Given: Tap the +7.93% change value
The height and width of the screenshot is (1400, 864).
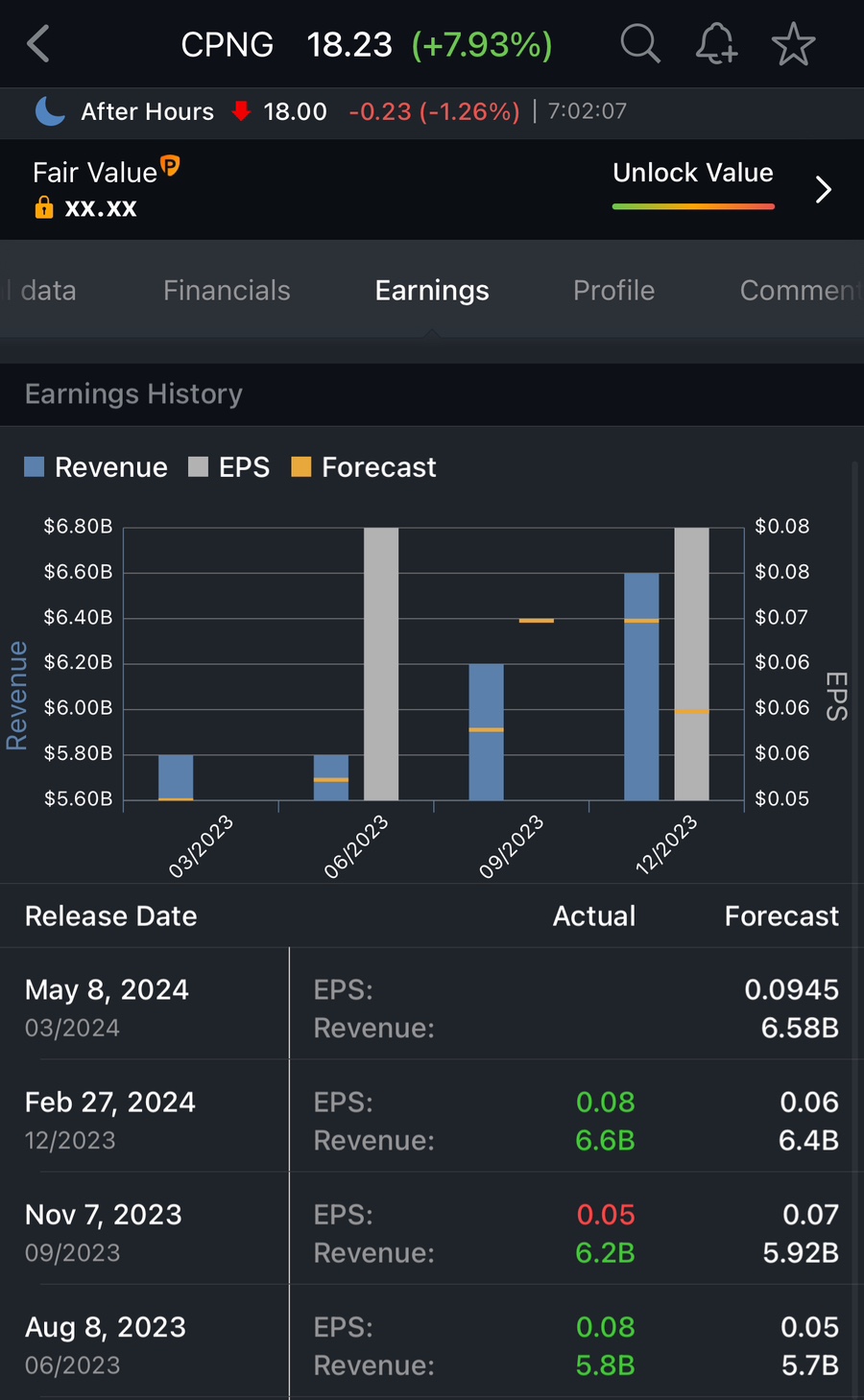Looking at the screenshot, I should tap(482, 44).
